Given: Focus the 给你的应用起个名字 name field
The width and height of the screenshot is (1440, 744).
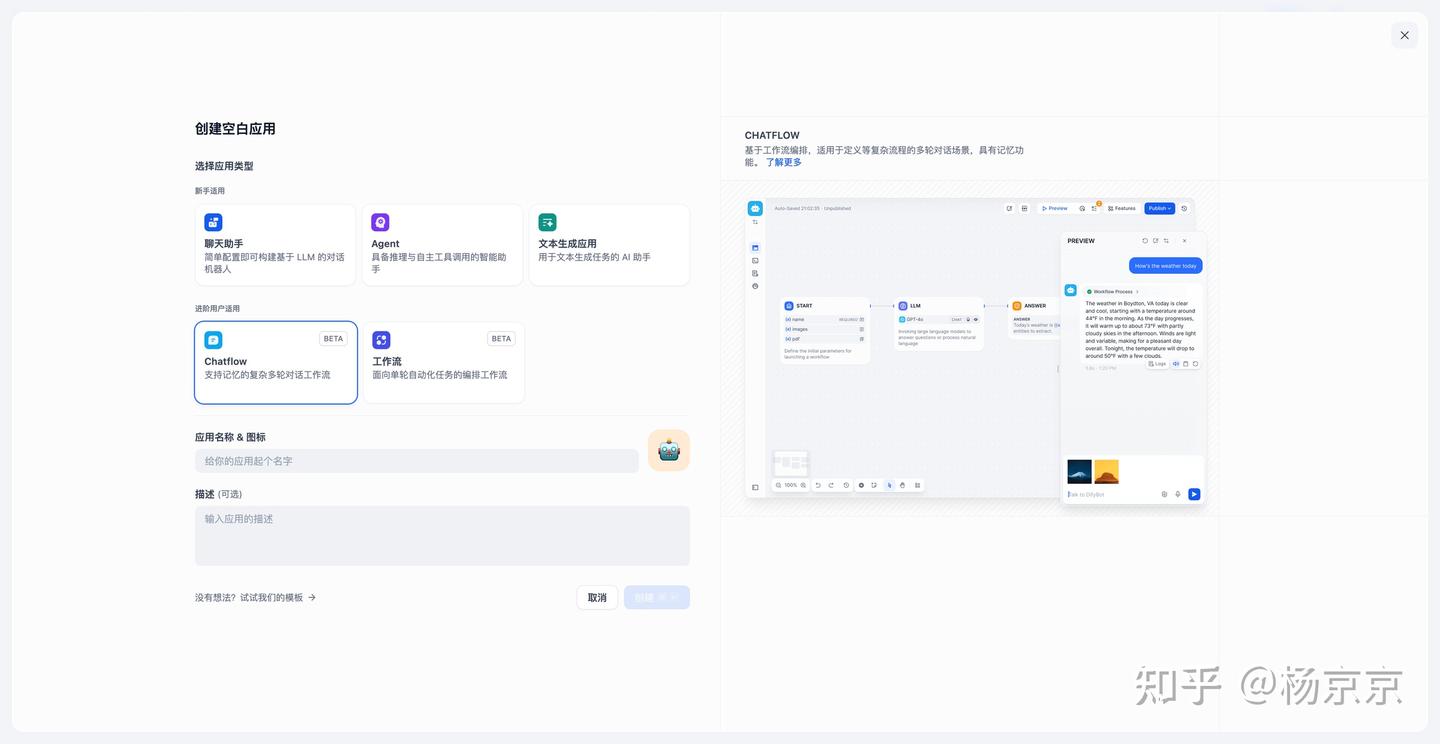Looking at the screenshot, I should pyautogui.click(x=417, y=461).
